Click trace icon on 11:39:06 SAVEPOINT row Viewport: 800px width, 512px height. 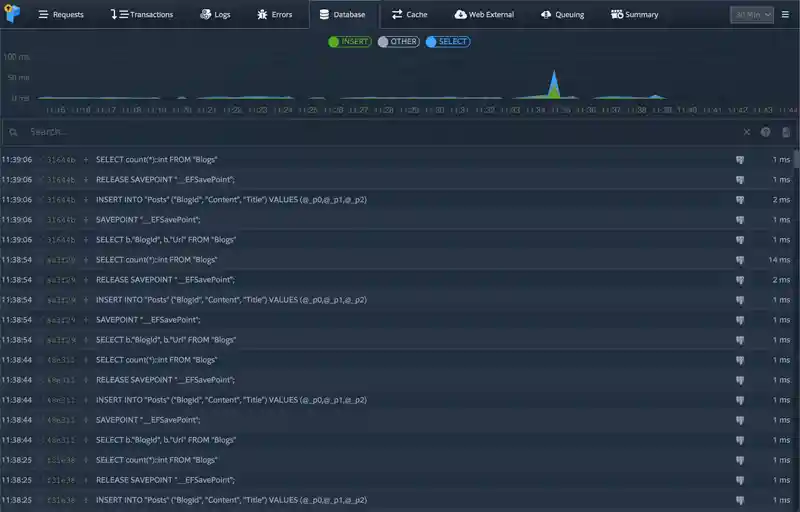click(740, 220)
